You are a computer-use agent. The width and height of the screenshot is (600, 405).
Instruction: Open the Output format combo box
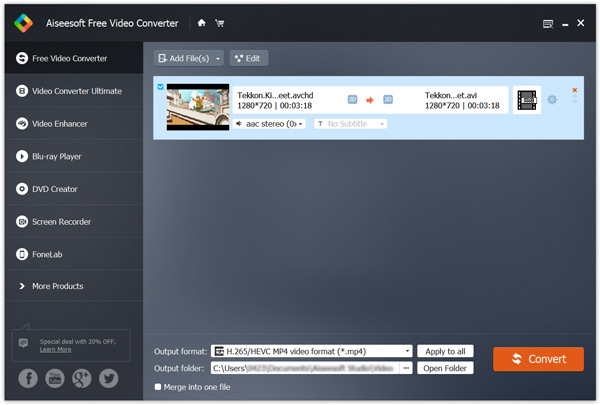[311, 351]
